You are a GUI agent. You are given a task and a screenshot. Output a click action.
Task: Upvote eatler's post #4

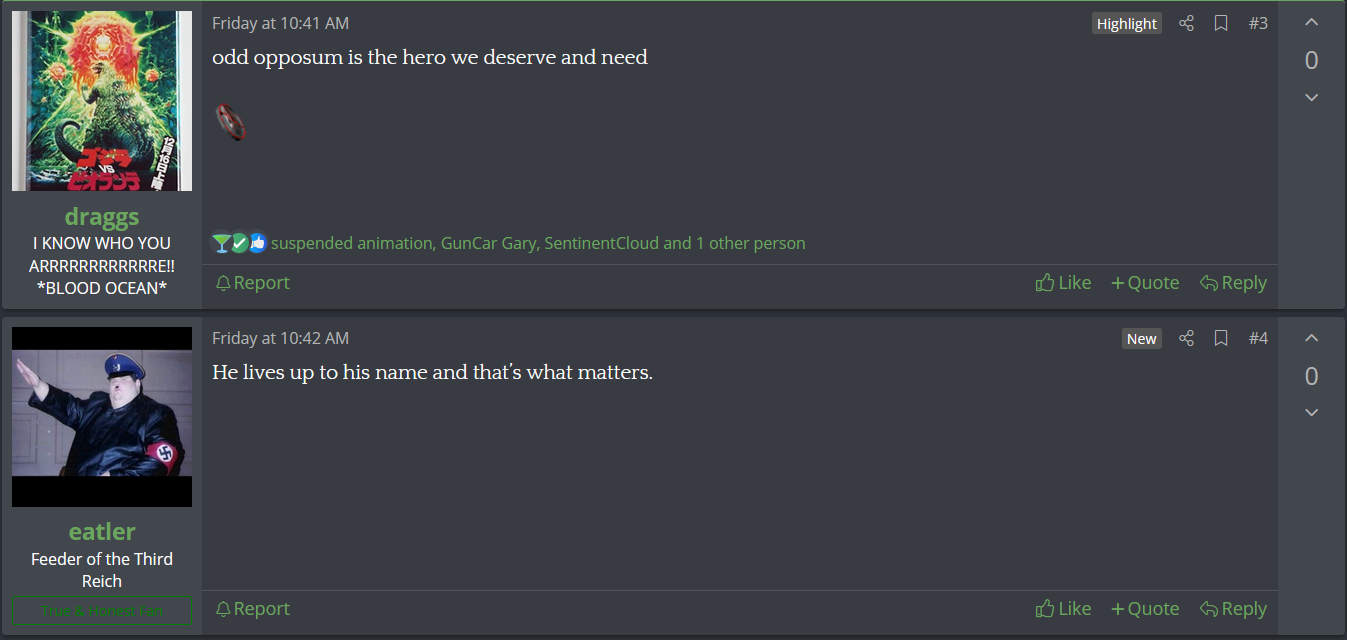1312,338
